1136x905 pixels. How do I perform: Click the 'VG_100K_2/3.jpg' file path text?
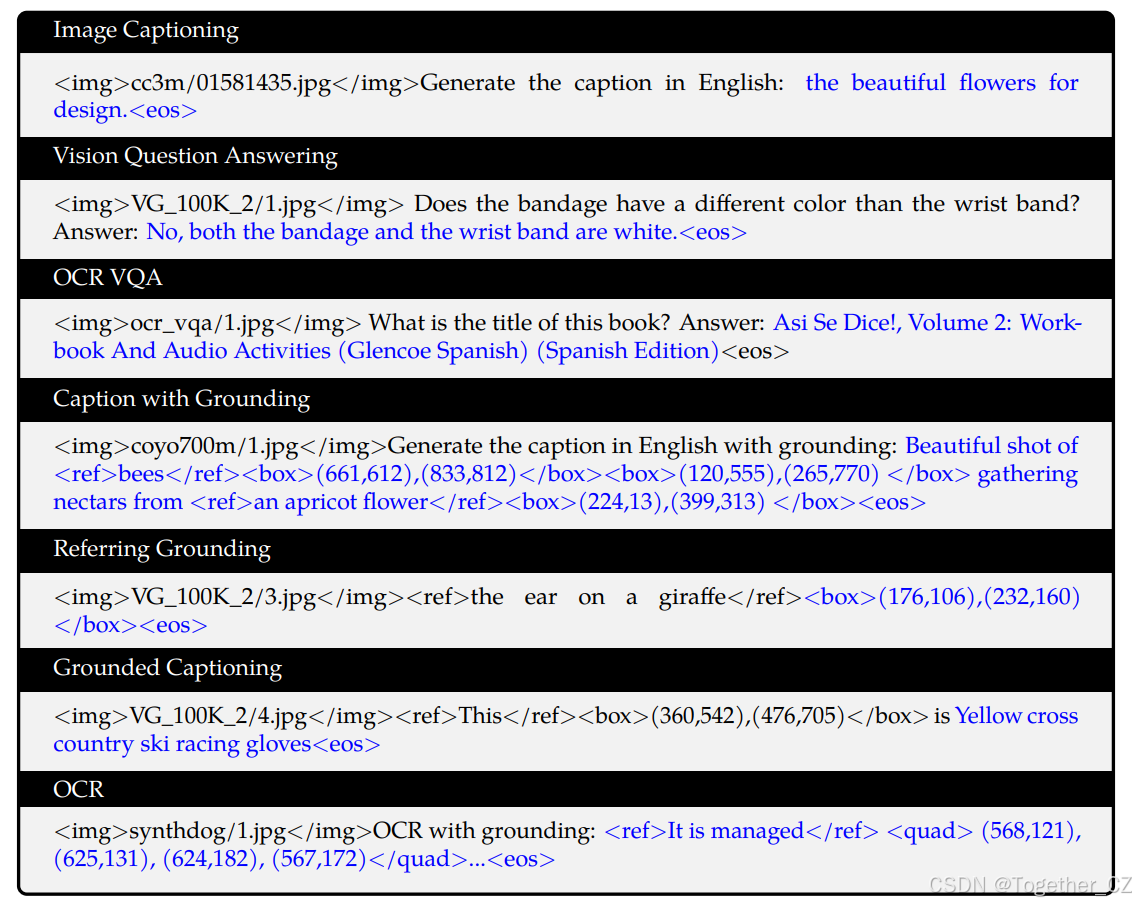(x=223, y=598)
